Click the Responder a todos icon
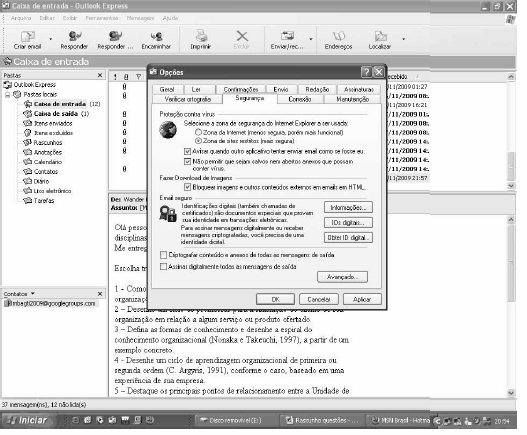Viewport: 527px width, 435px height. pyautogui.click(x=115, y=36)
